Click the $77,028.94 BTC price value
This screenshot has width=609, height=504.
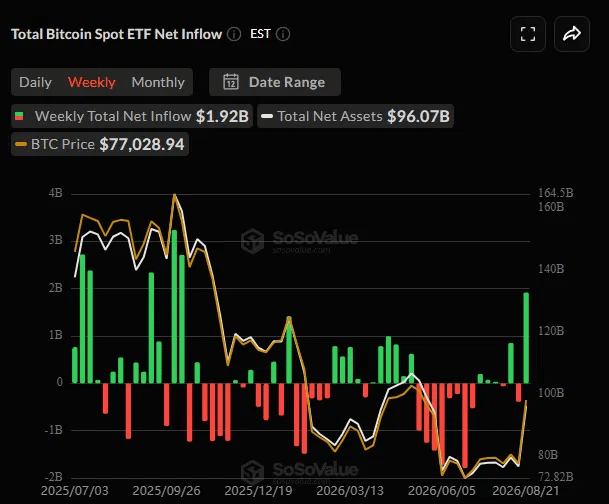click(x=142, y=144)
